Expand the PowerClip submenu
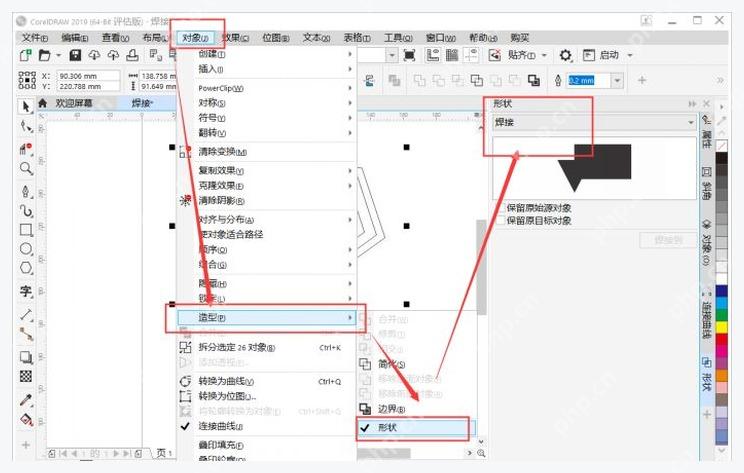 (266, 88)
